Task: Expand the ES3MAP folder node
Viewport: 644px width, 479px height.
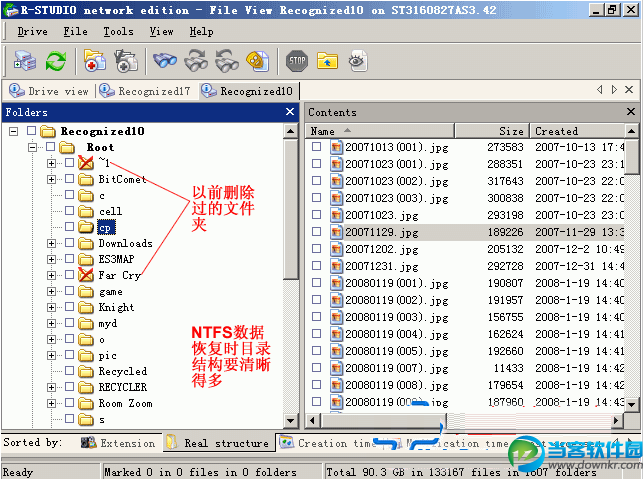Action: pos(51,260)
